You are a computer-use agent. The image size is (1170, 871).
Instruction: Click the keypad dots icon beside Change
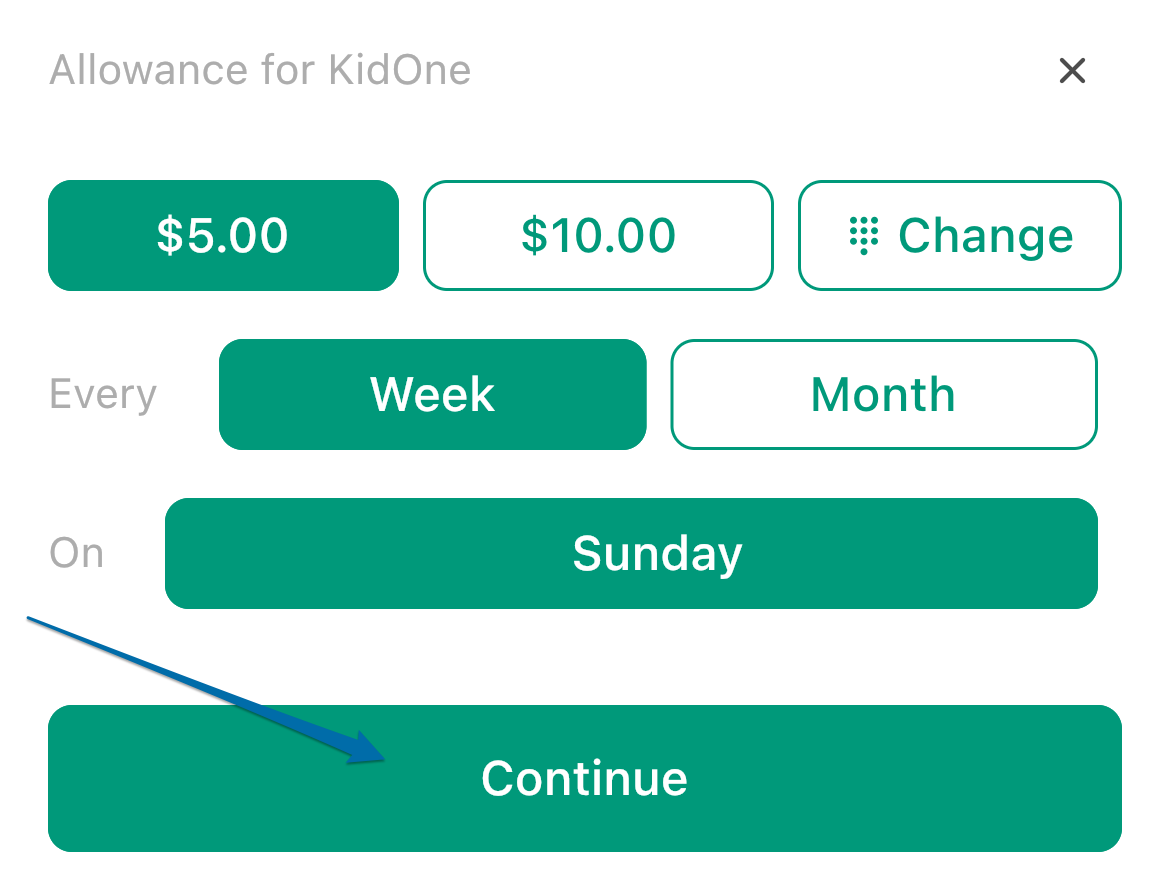tap(864, 236)
